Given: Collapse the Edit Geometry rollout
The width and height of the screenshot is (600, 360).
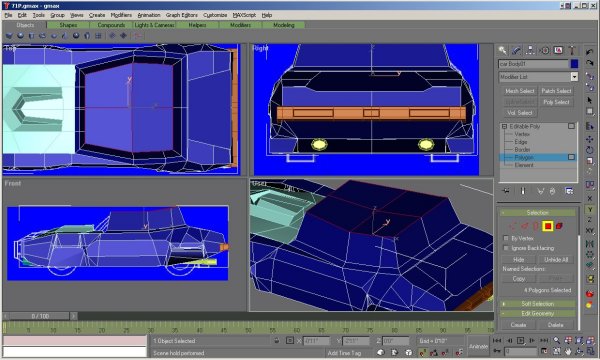Looking at the screenshot, I should [537, 313].
